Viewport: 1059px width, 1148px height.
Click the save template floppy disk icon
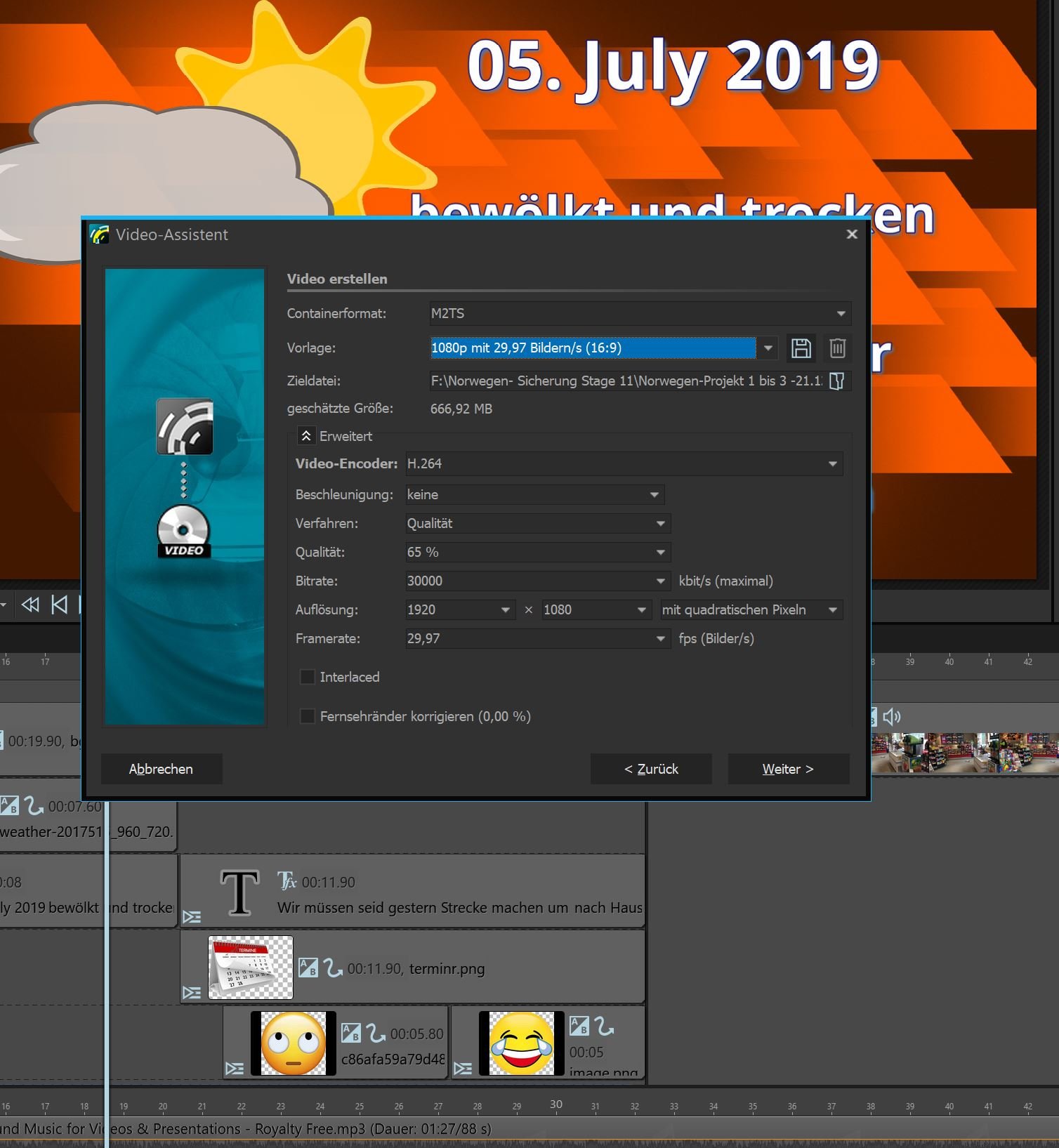(x=801, y=348)
